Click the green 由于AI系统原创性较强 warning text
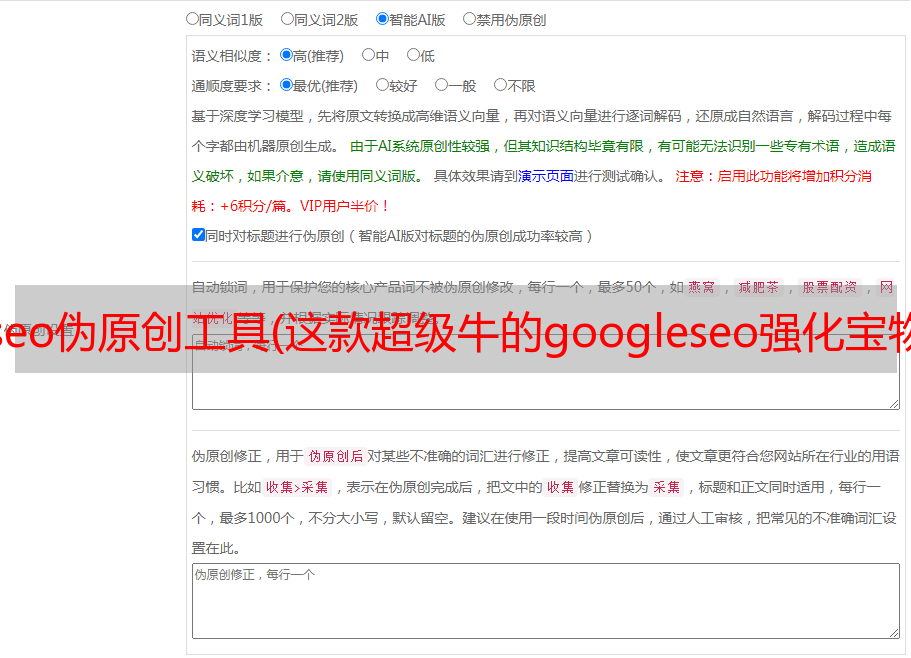The image size is (911, 658). click(x=543, y=161)
